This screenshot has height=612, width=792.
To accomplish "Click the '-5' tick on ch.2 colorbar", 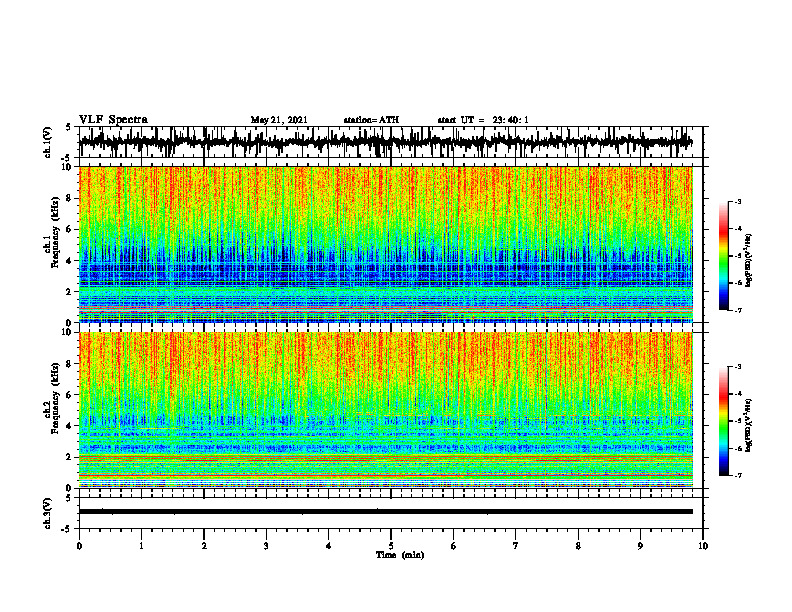I will (x=738, y=421).
